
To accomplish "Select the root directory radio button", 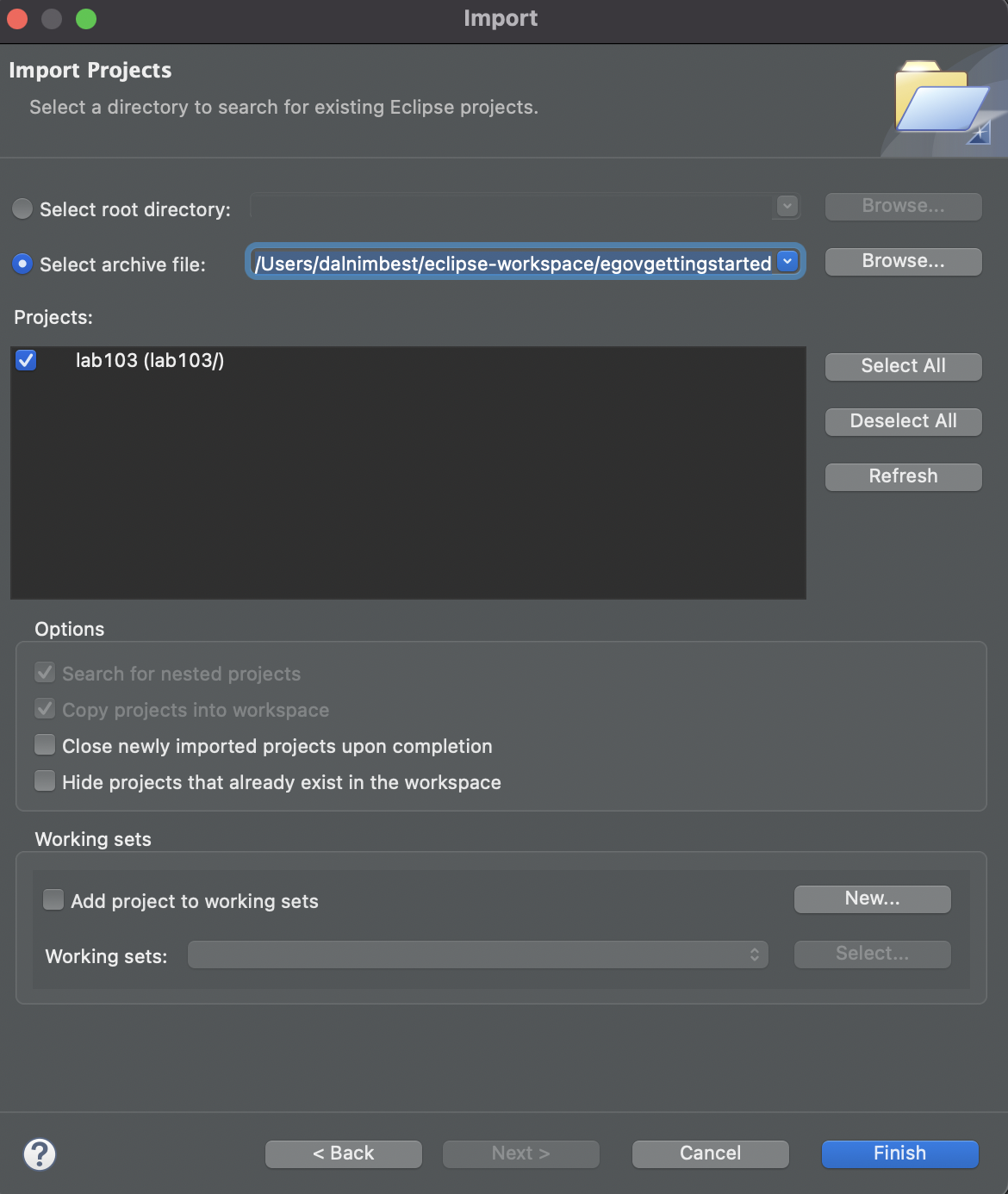I will click(22, 209).
